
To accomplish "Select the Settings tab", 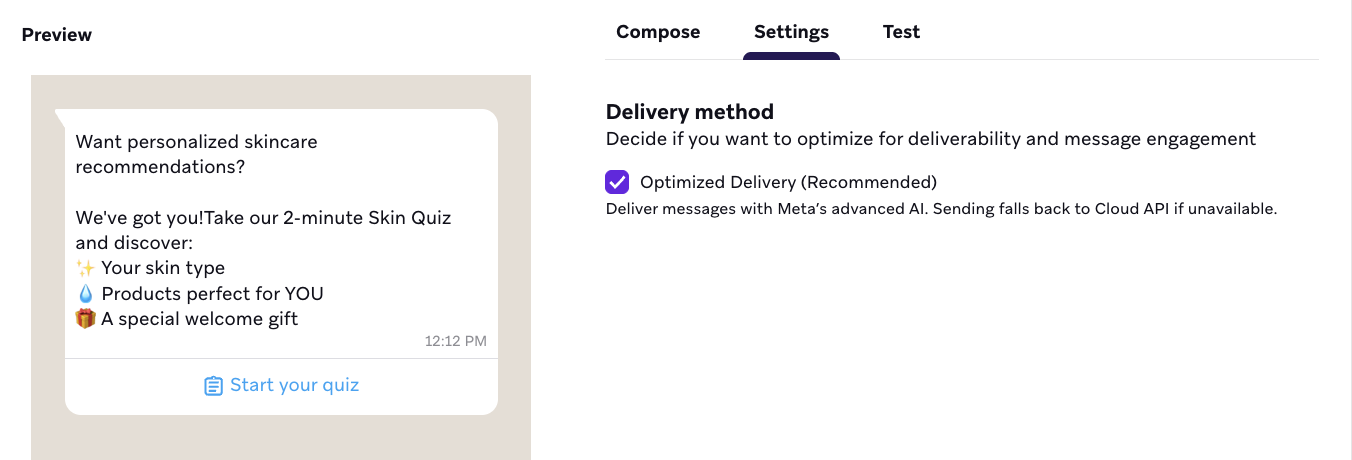I will (x=791, y=32).
